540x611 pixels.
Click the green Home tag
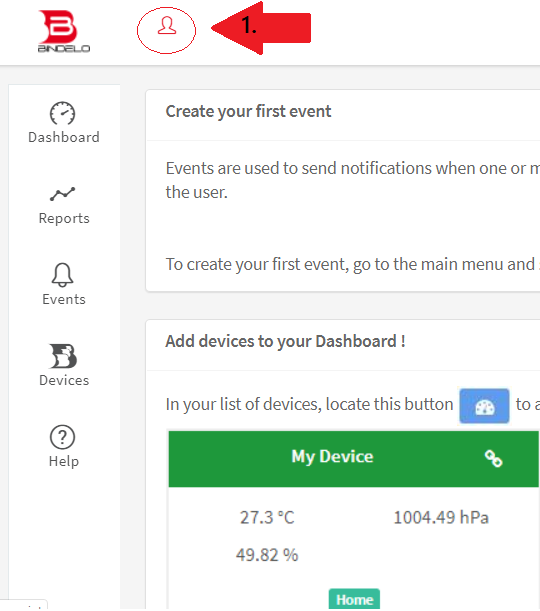click(x=354, y=599)
